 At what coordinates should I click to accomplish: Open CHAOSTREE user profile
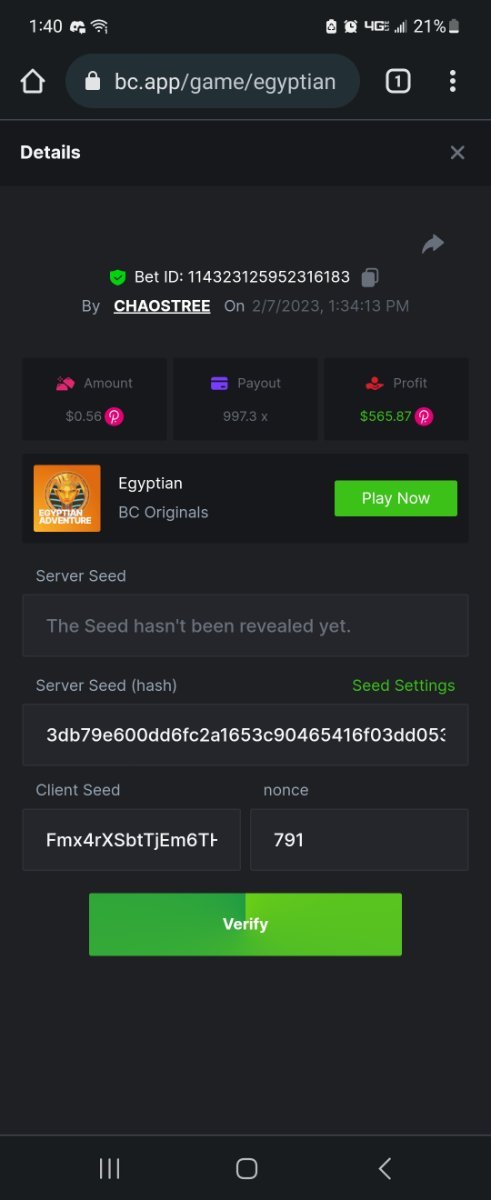click(162, 306)
